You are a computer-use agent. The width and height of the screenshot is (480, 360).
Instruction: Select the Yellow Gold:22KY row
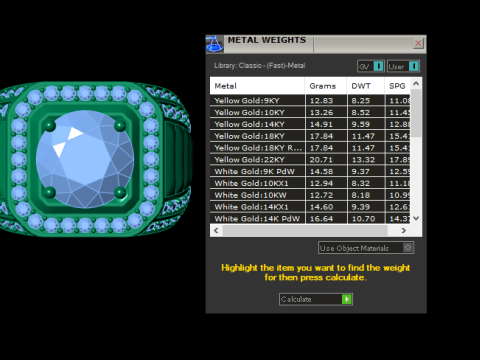point(310,160)
